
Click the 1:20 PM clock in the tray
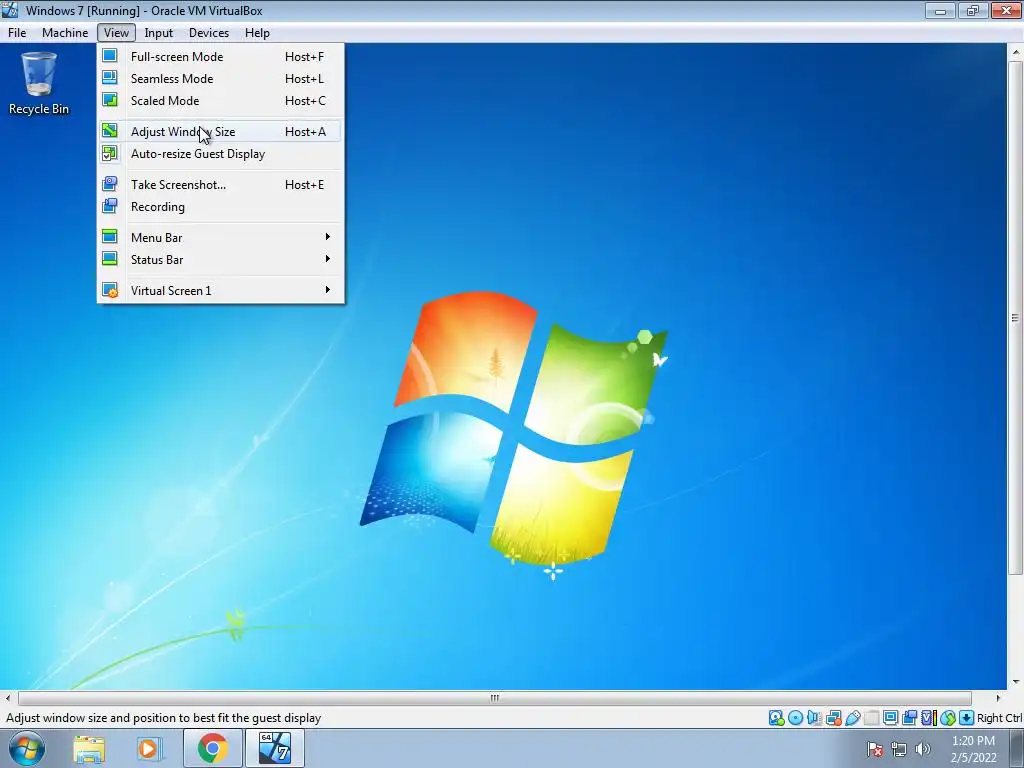click(x=973, y=741)
